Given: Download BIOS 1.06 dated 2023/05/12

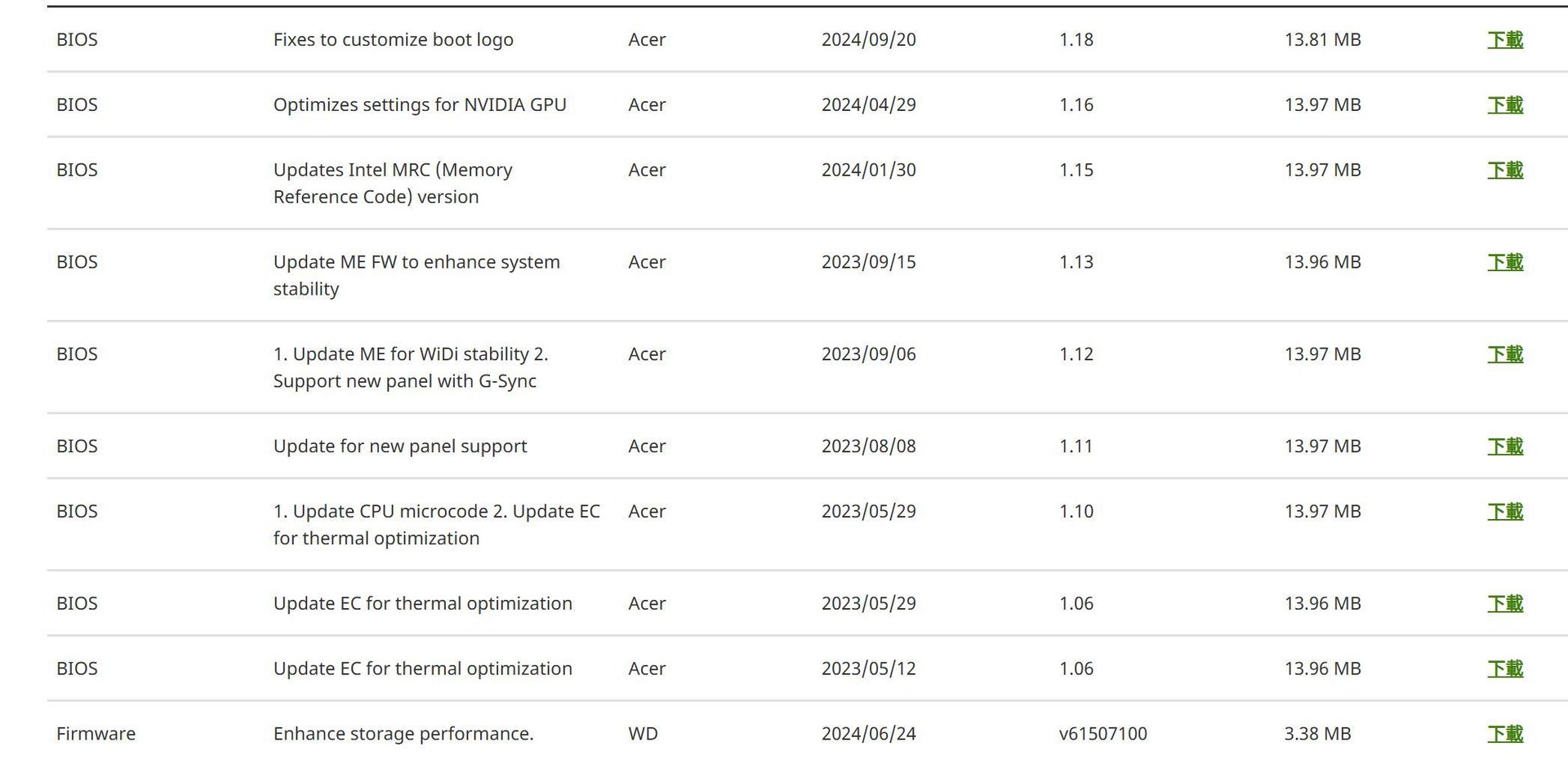Looking at the screenshot, I should coord(1504,670).
